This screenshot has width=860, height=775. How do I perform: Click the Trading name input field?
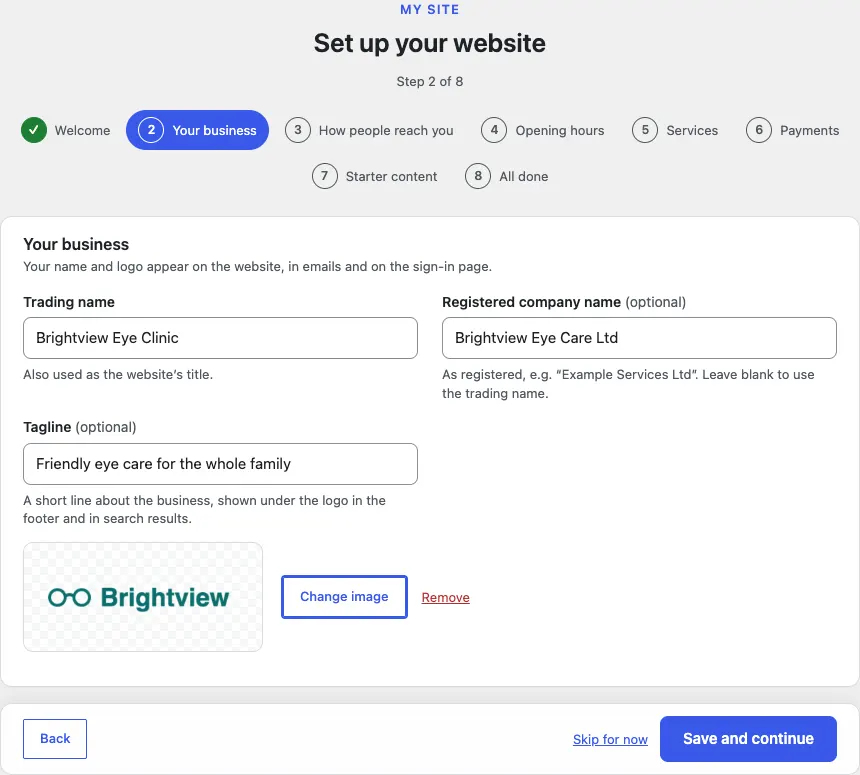(220, 338)
